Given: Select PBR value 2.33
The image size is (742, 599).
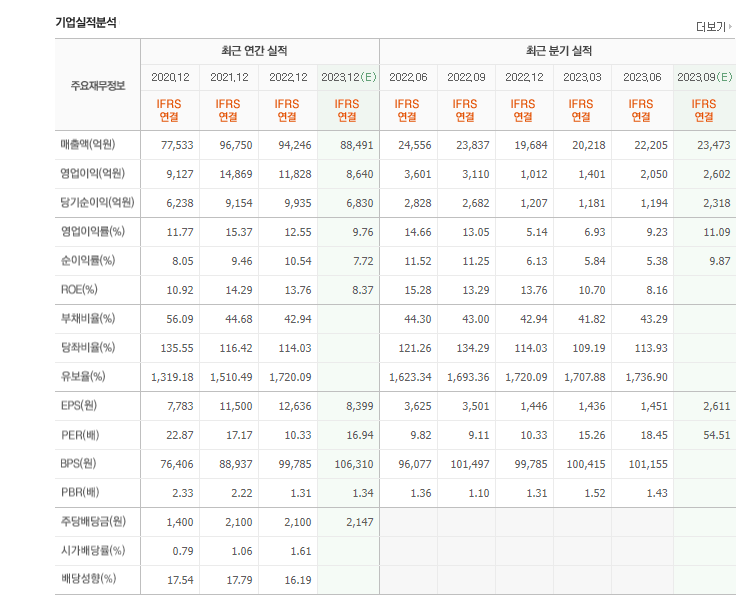Looking at the screenshot, I should tap(183, 493).
